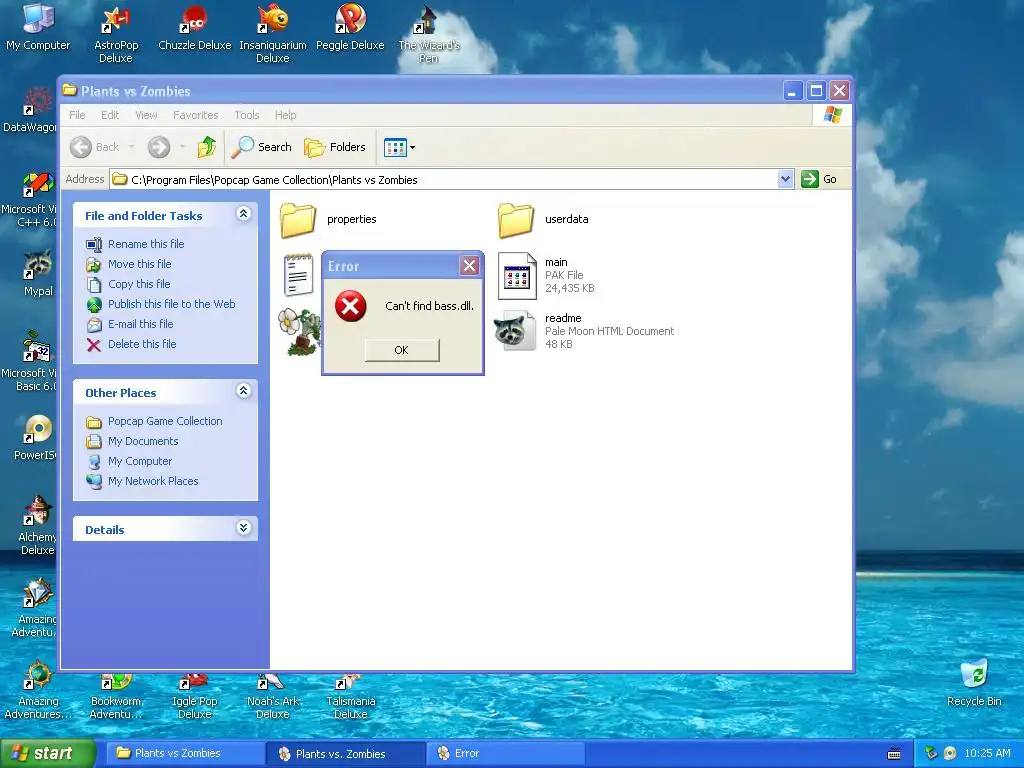Viewport: 1024px width, 768px height.
Task: Open the File menu
Action: pyautogui.click(x=77, y=115)
